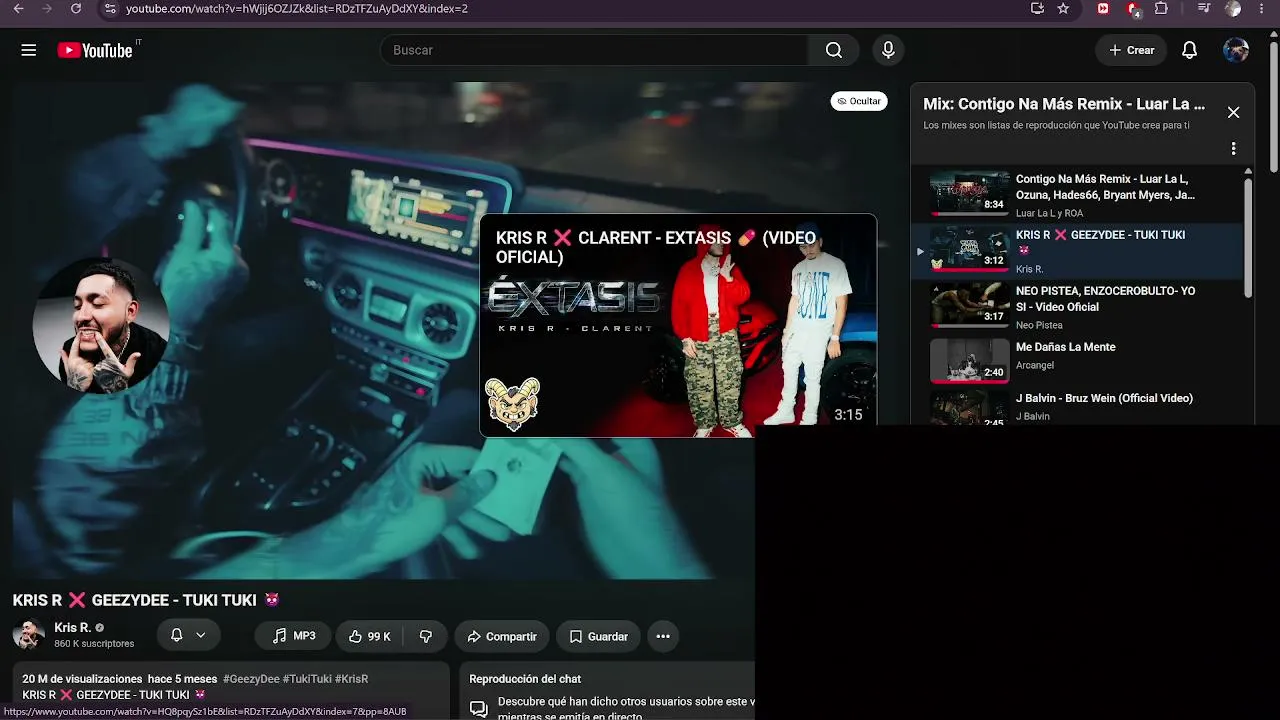Click the Mix playlist title heading
Screen dimensions: 1280x720
1064,104
